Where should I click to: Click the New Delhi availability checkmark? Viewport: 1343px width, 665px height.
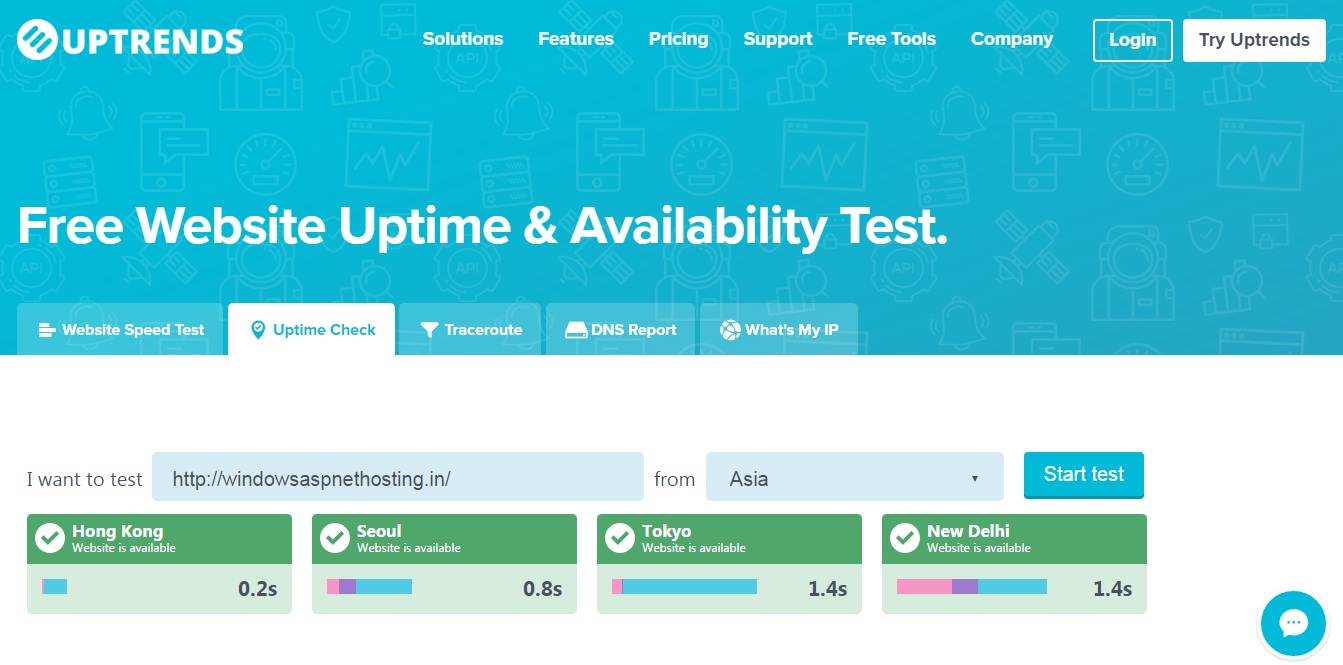tap(905, 537)
